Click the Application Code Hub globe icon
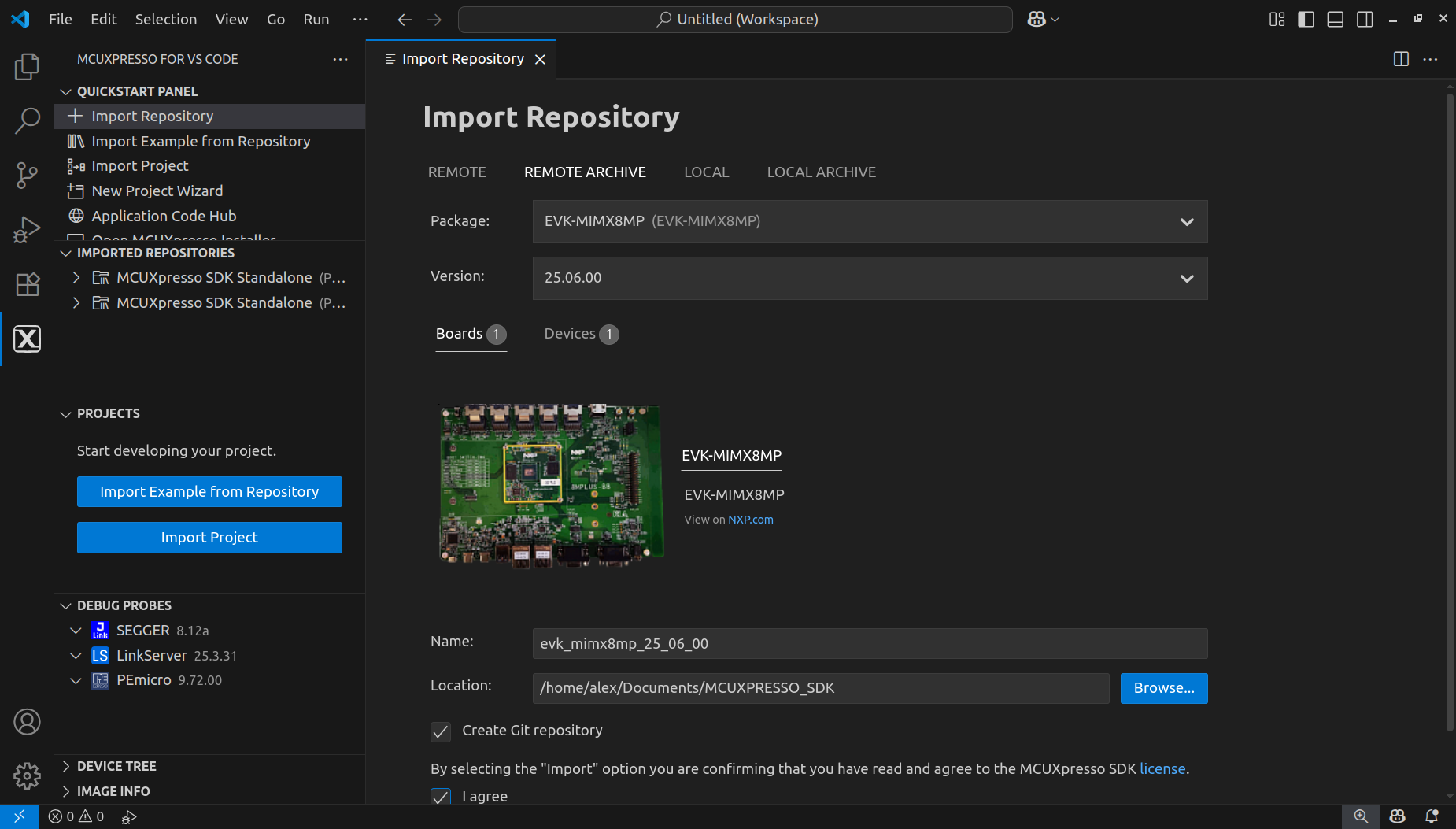Screen dimensions: 1456x829 tap(76, 216)
